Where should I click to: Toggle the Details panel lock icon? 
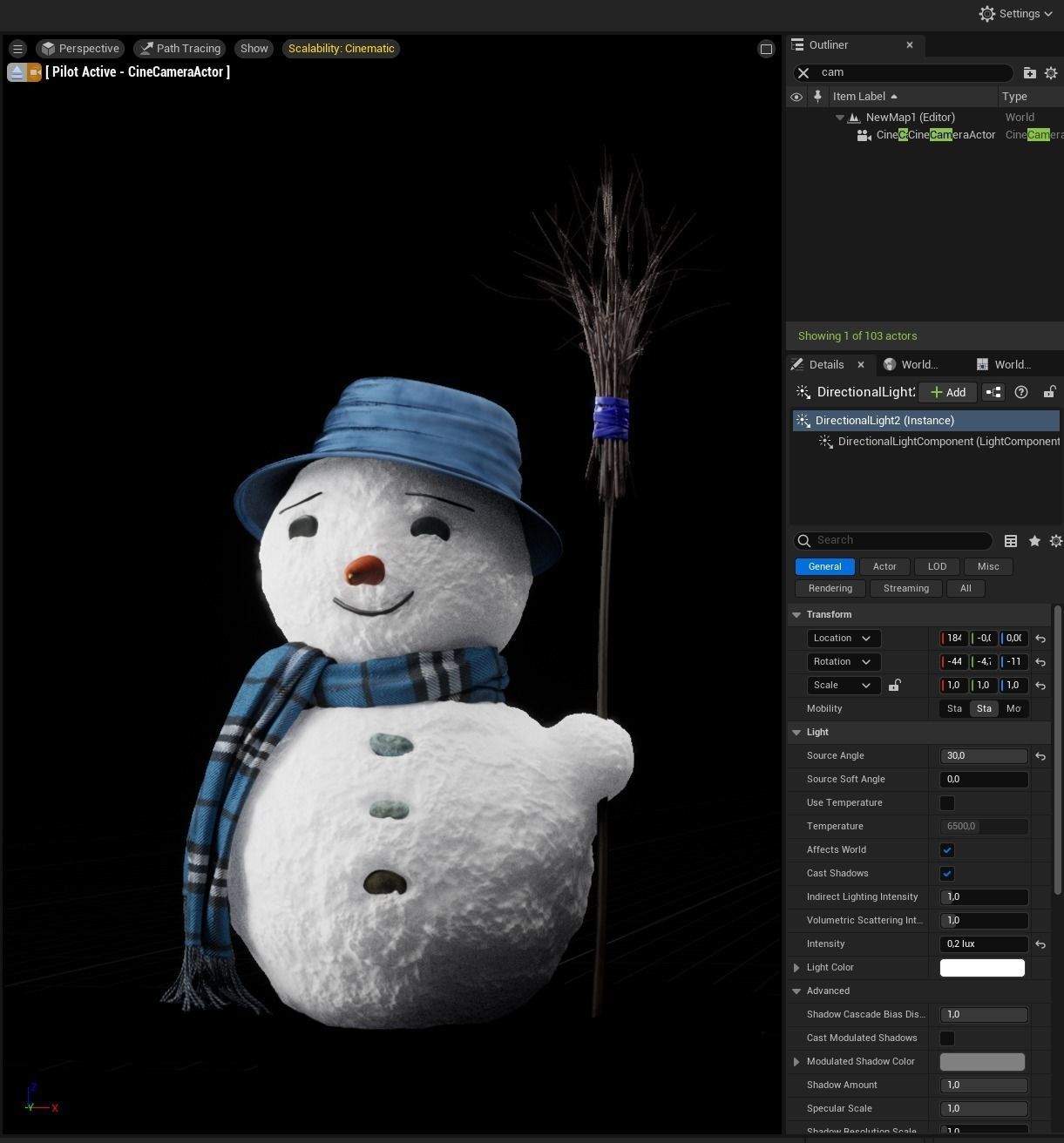(1049, 392)
